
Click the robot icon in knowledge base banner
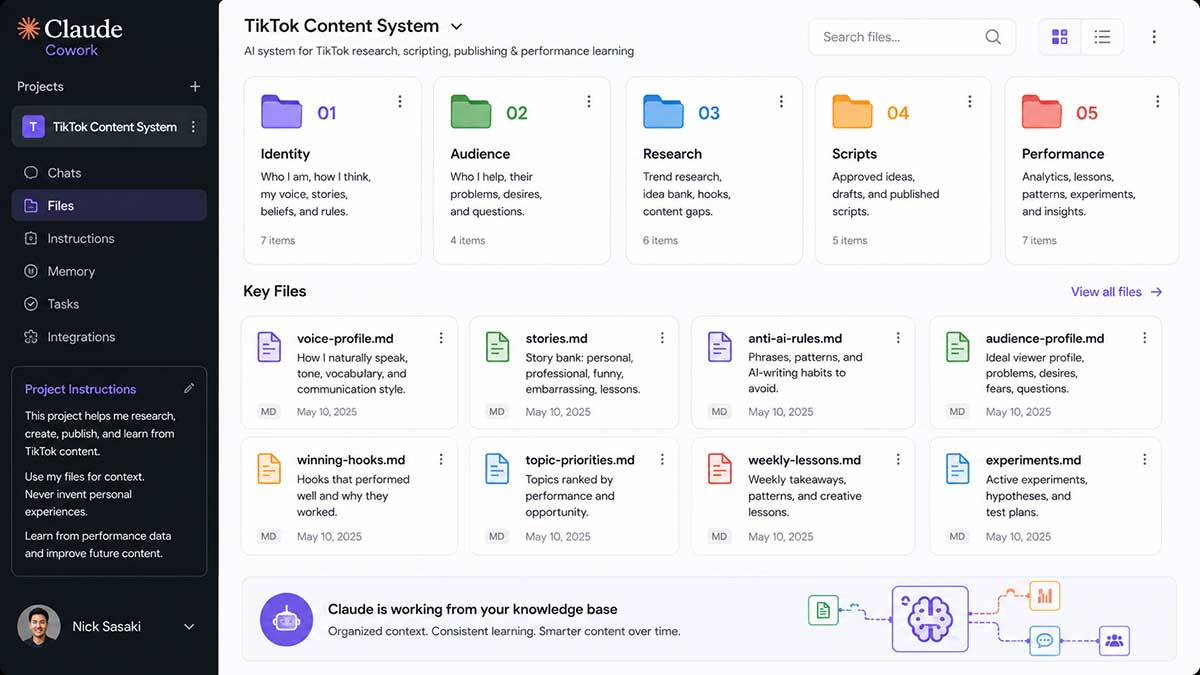coord(286,619)
